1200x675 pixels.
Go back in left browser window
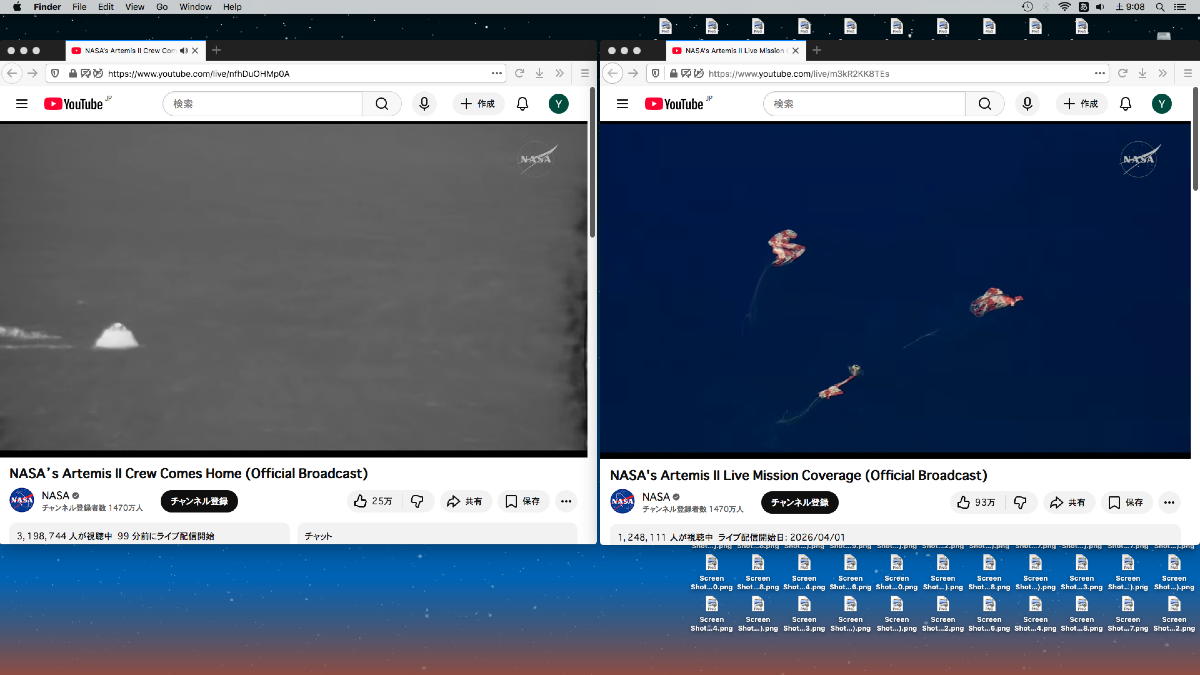[x=13, y=73]
